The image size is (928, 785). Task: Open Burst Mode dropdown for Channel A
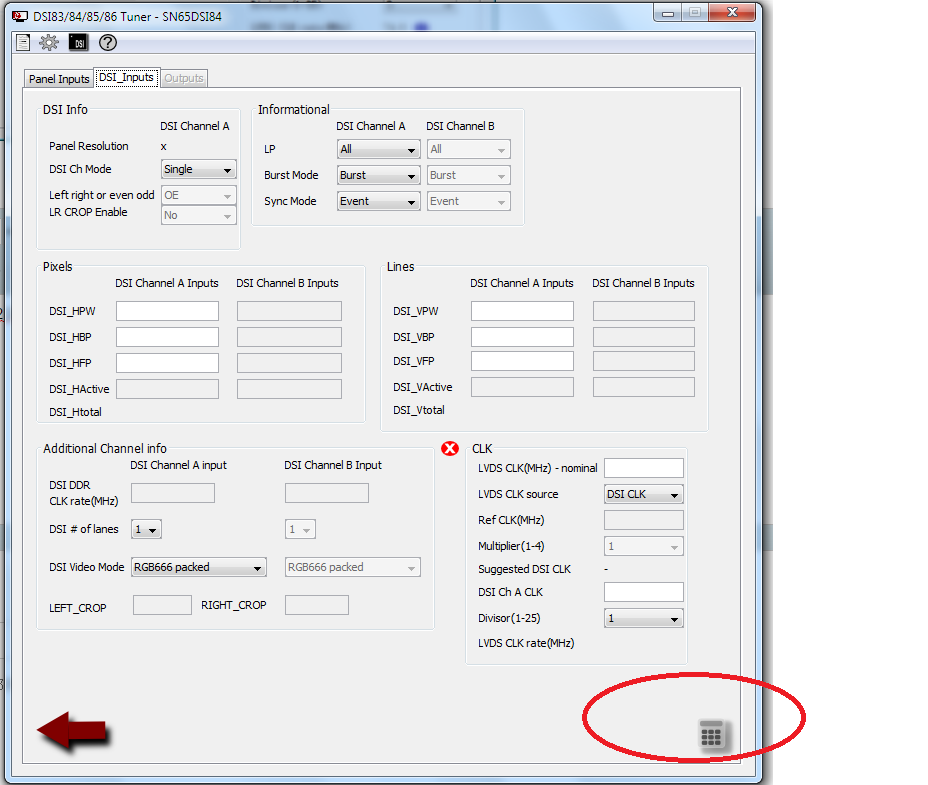[379, 175]
